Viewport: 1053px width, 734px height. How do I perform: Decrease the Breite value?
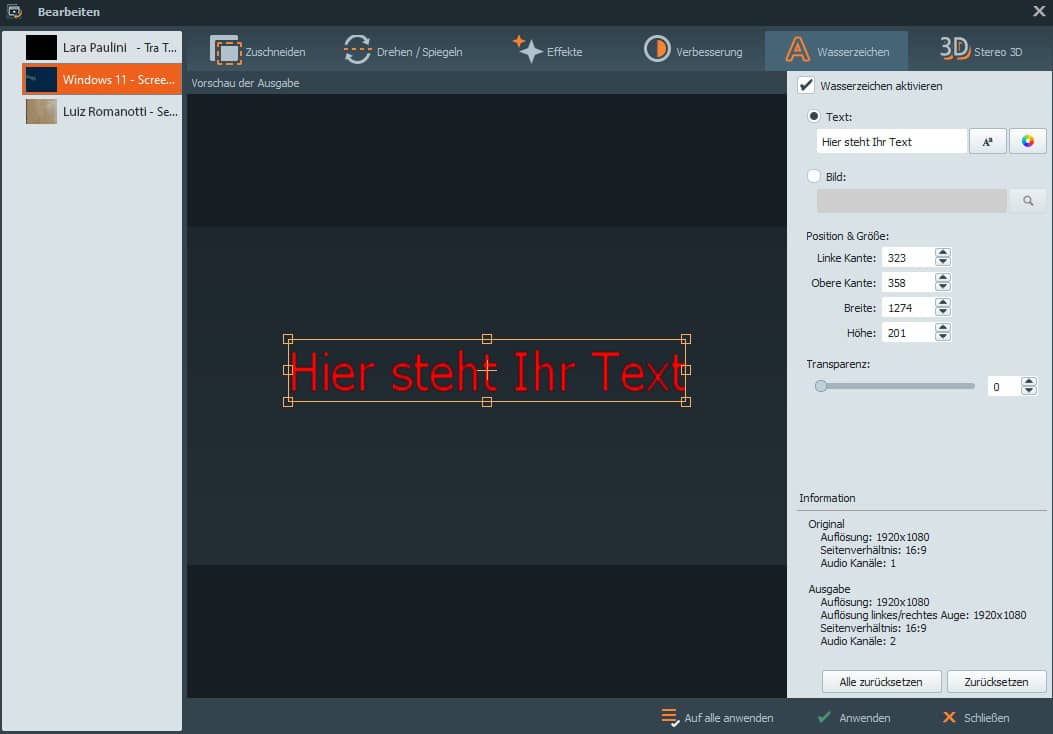point(943,312)
